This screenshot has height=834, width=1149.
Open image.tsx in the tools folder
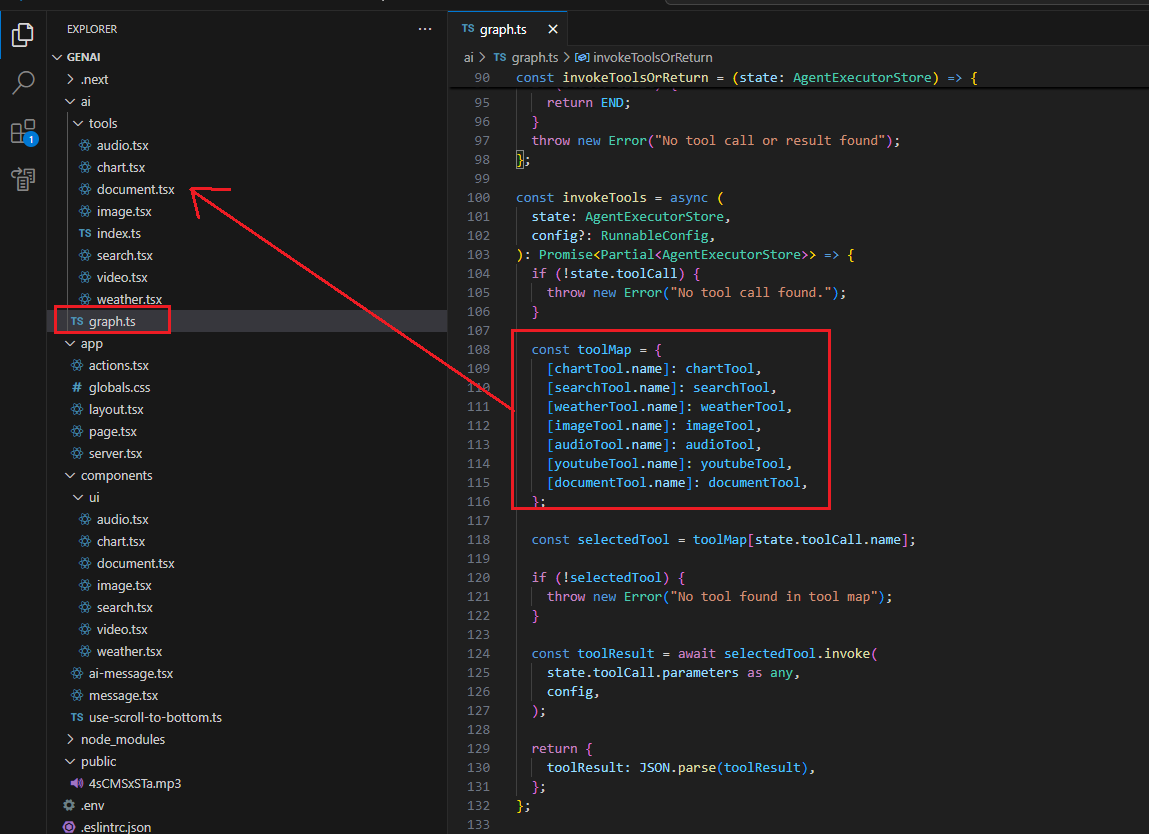124,211
